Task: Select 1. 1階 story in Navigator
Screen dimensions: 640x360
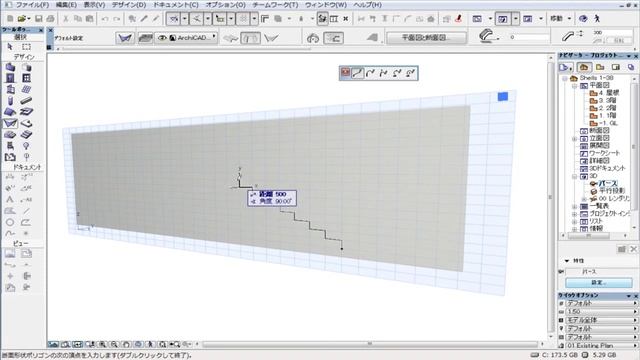Action: (x=603, y=116)
